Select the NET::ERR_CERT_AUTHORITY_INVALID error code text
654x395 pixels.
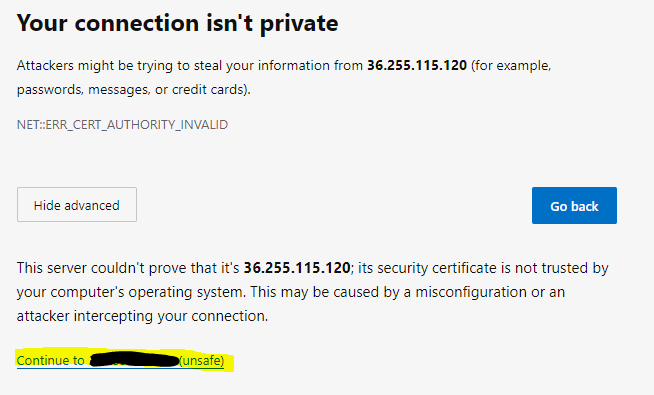[122, 125]
